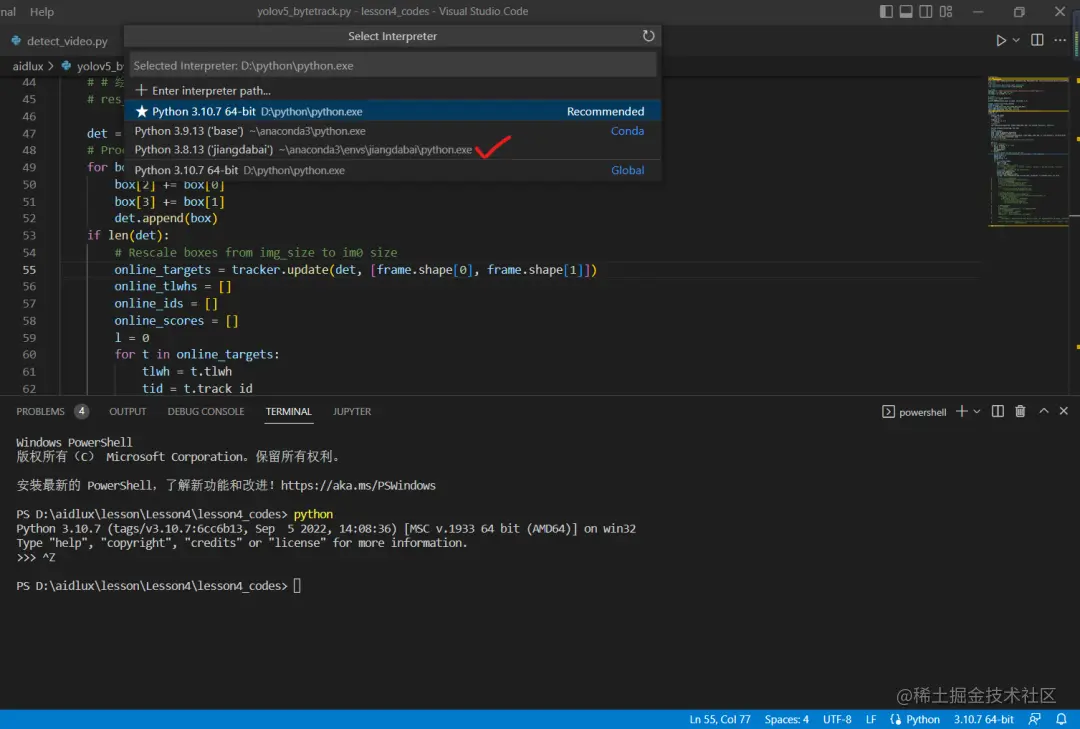Split the terminal

997,411
